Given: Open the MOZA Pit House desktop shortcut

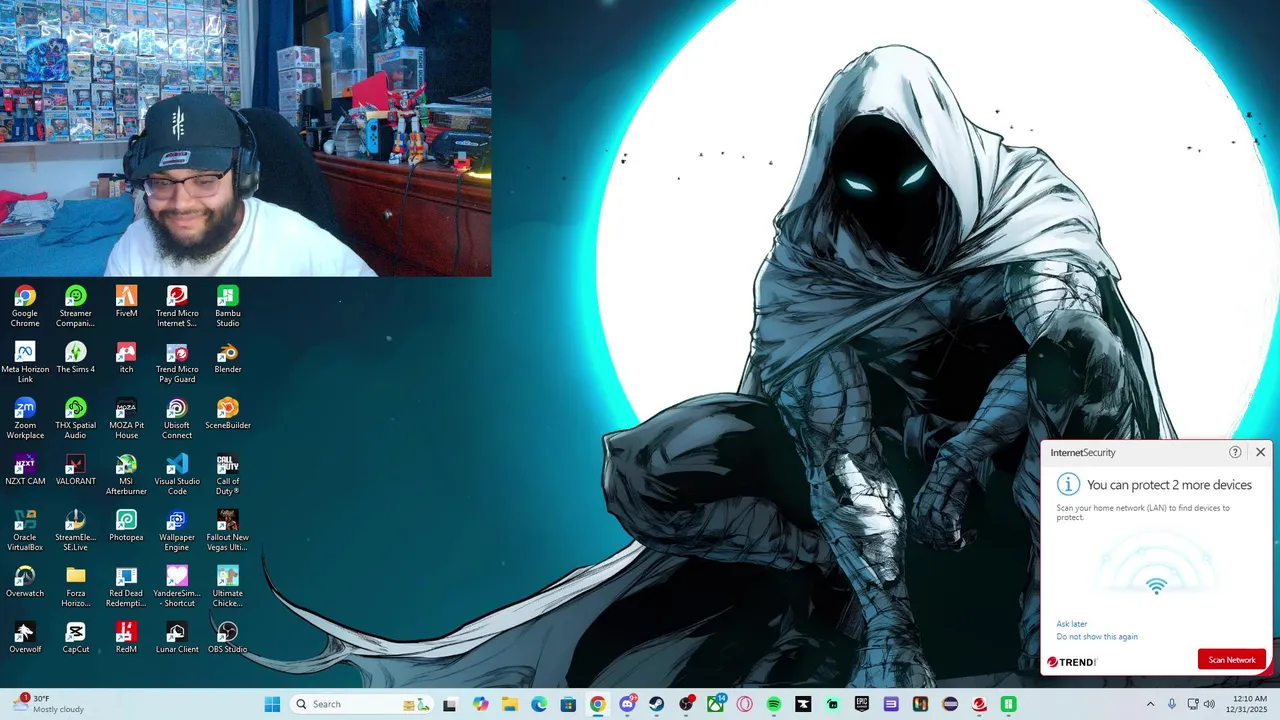Looking at the screenshot, I should click(x=126, y=418).
